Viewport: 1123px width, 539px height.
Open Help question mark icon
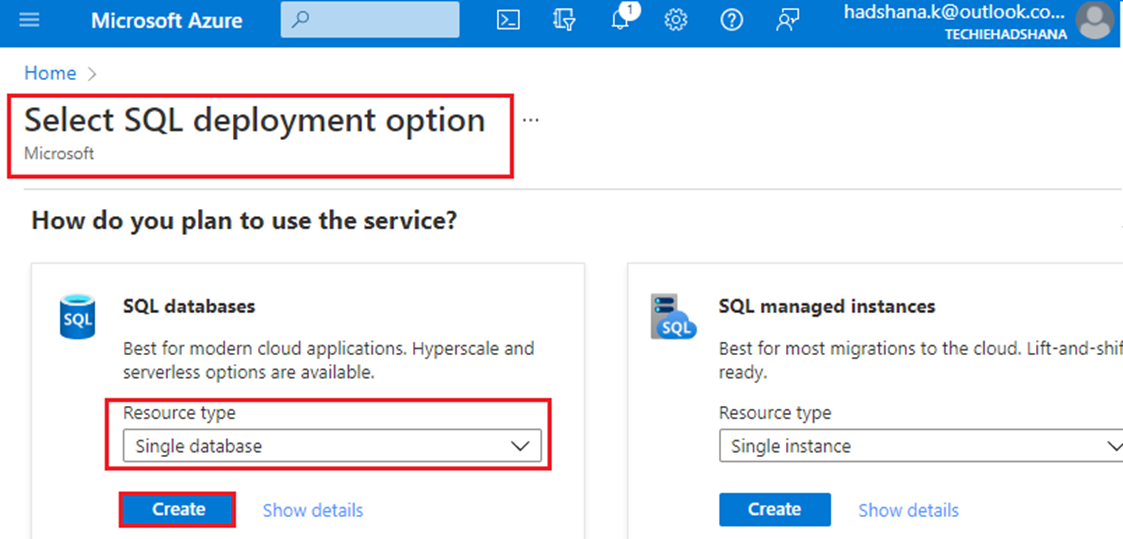tap(731, 21)
